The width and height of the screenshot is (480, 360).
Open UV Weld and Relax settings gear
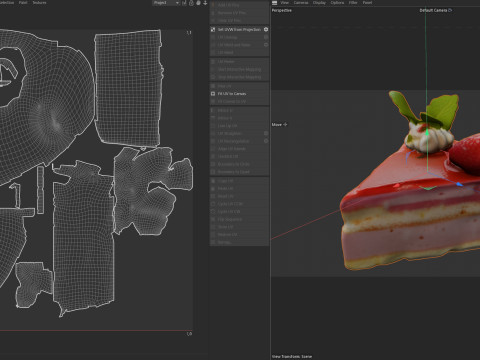(x=266, y=45)
